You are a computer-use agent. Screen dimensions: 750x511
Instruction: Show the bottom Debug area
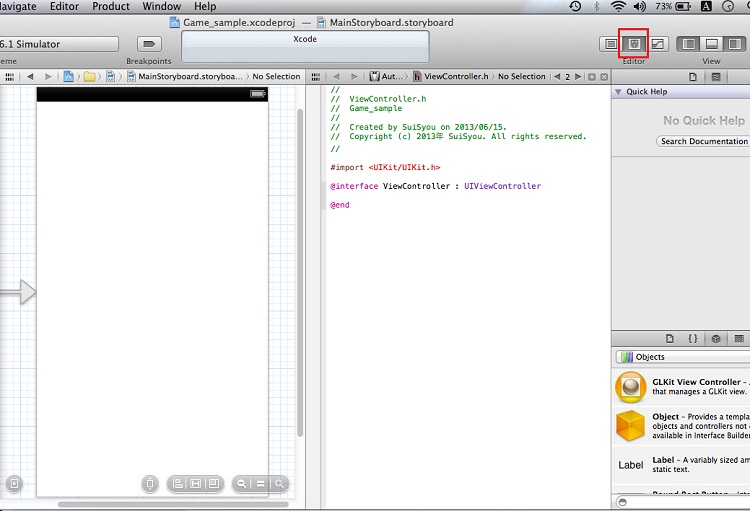pyautogui.click(x=712, y=44)
